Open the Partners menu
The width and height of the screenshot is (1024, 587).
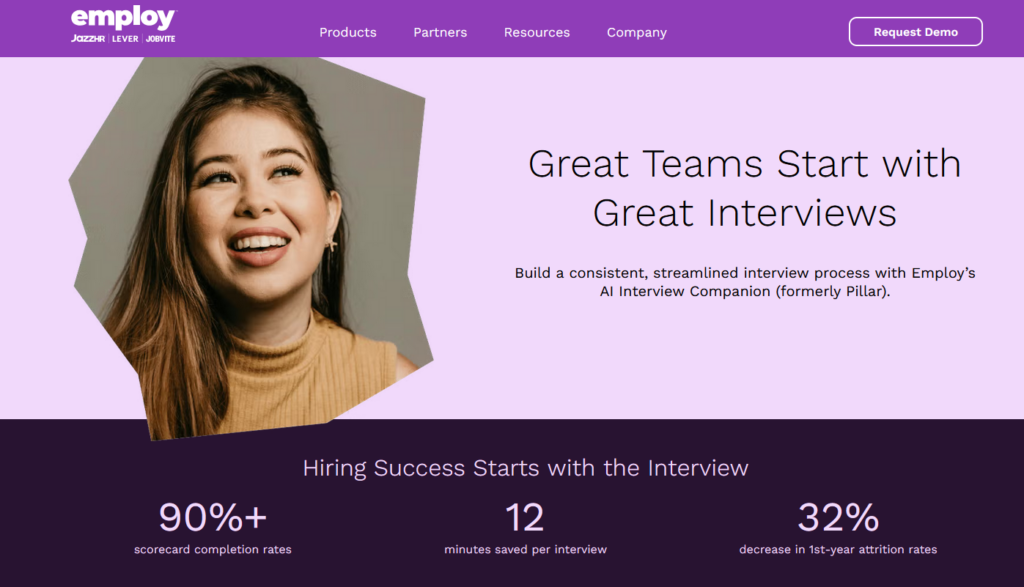tap(440, 32)
